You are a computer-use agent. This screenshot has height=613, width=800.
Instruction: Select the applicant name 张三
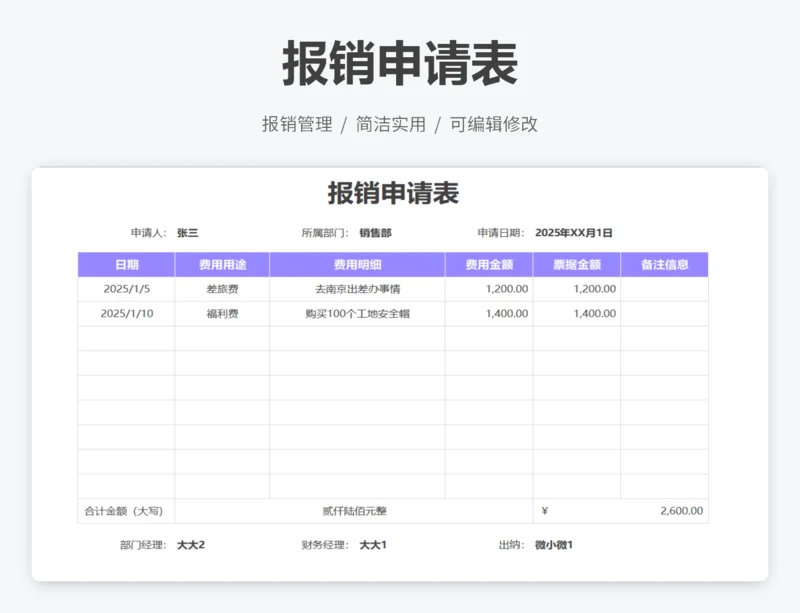click(187, 233)
